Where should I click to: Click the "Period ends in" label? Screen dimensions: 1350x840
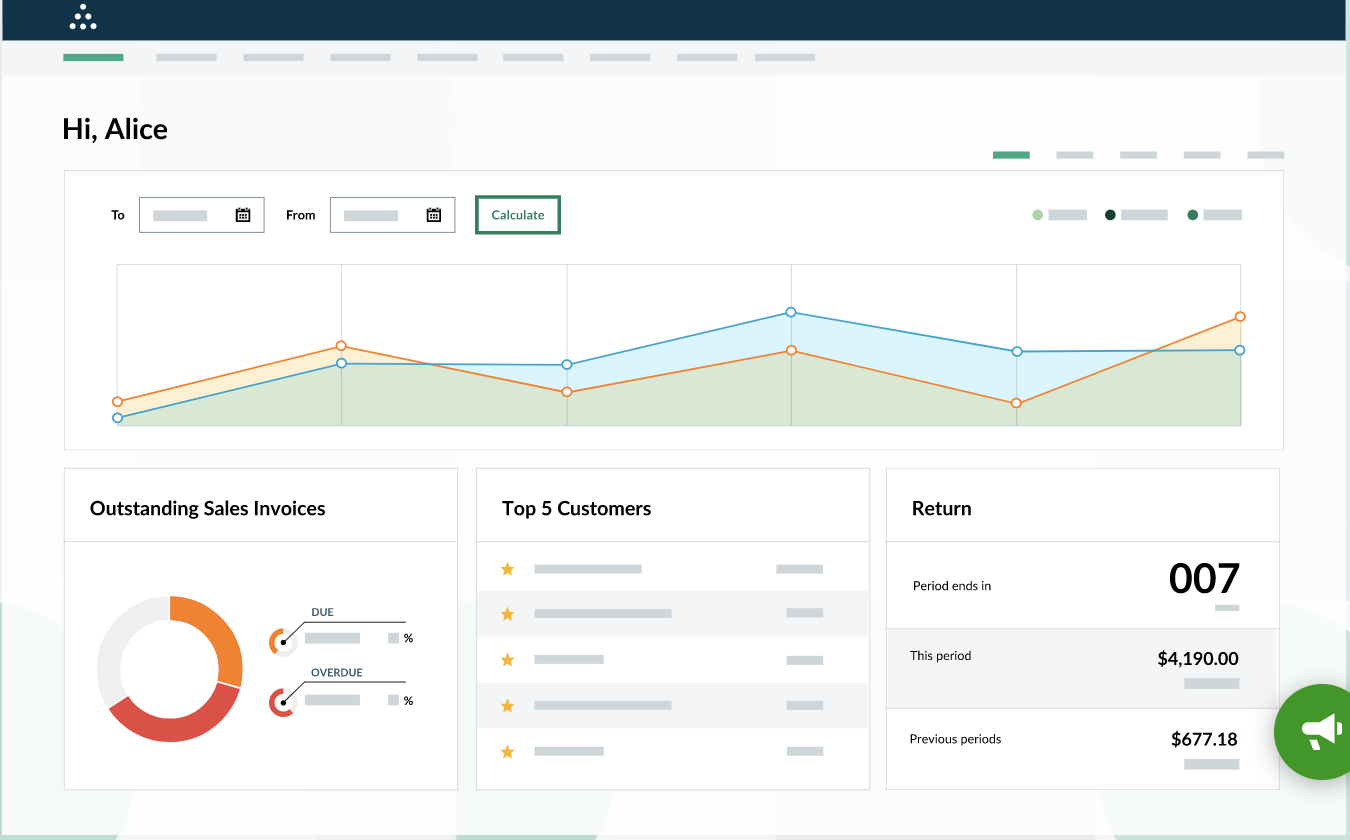tap(952, 586)
